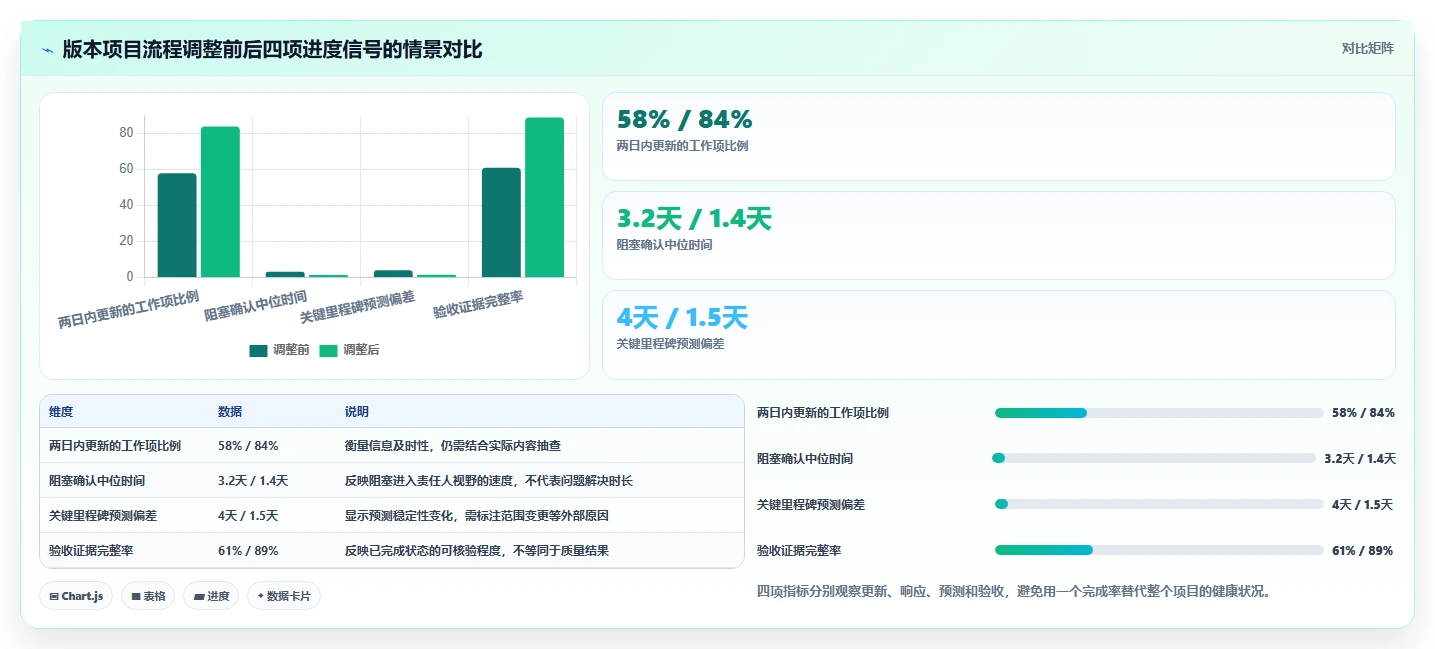Click the 对比矩阵 label in header
The image size is (1435, 649).
1367,48
